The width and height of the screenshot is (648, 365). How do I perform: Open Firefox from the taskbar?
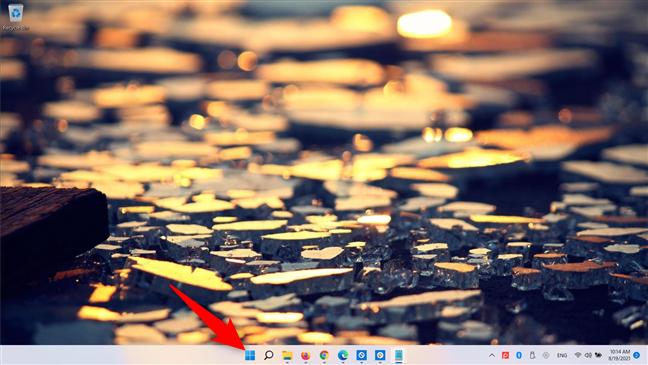(306, 355)
